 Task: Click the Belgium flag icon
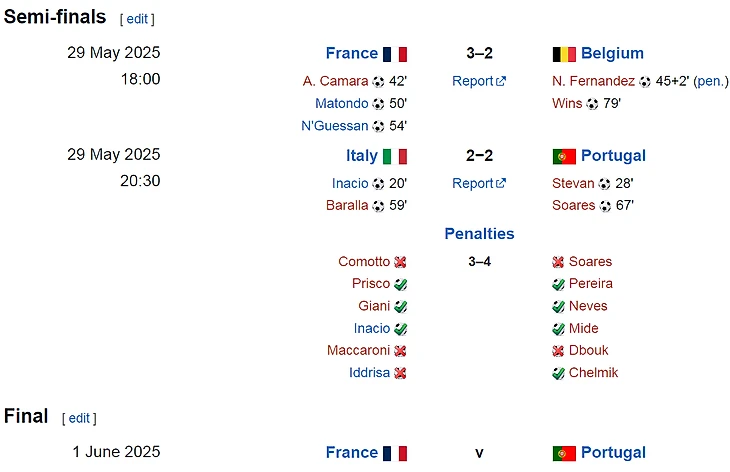pyautogui.click(x=564, y=54)
